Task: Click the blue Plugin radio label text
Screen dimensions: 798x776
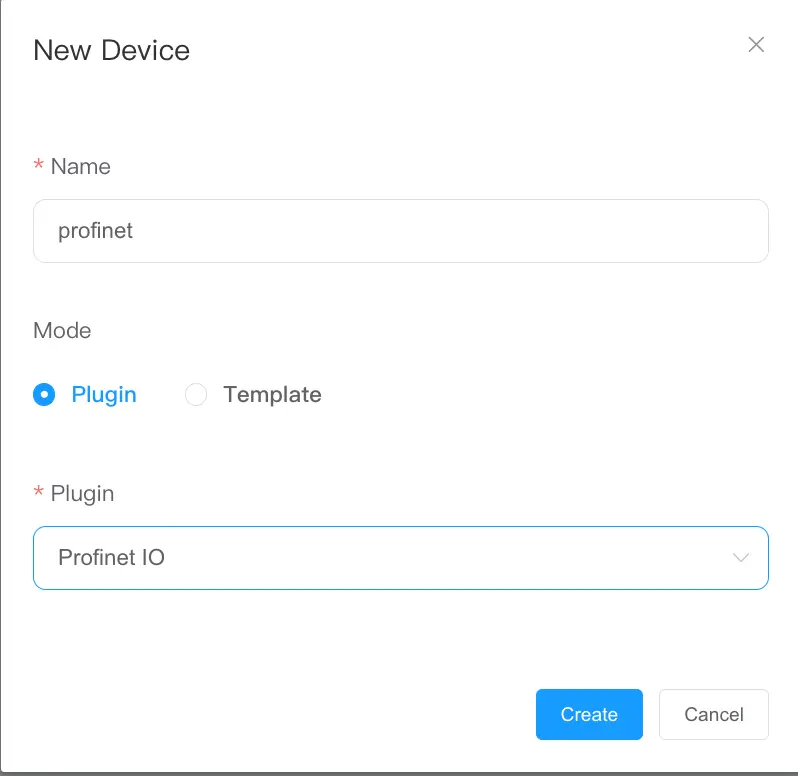Action: click(104, 395)
